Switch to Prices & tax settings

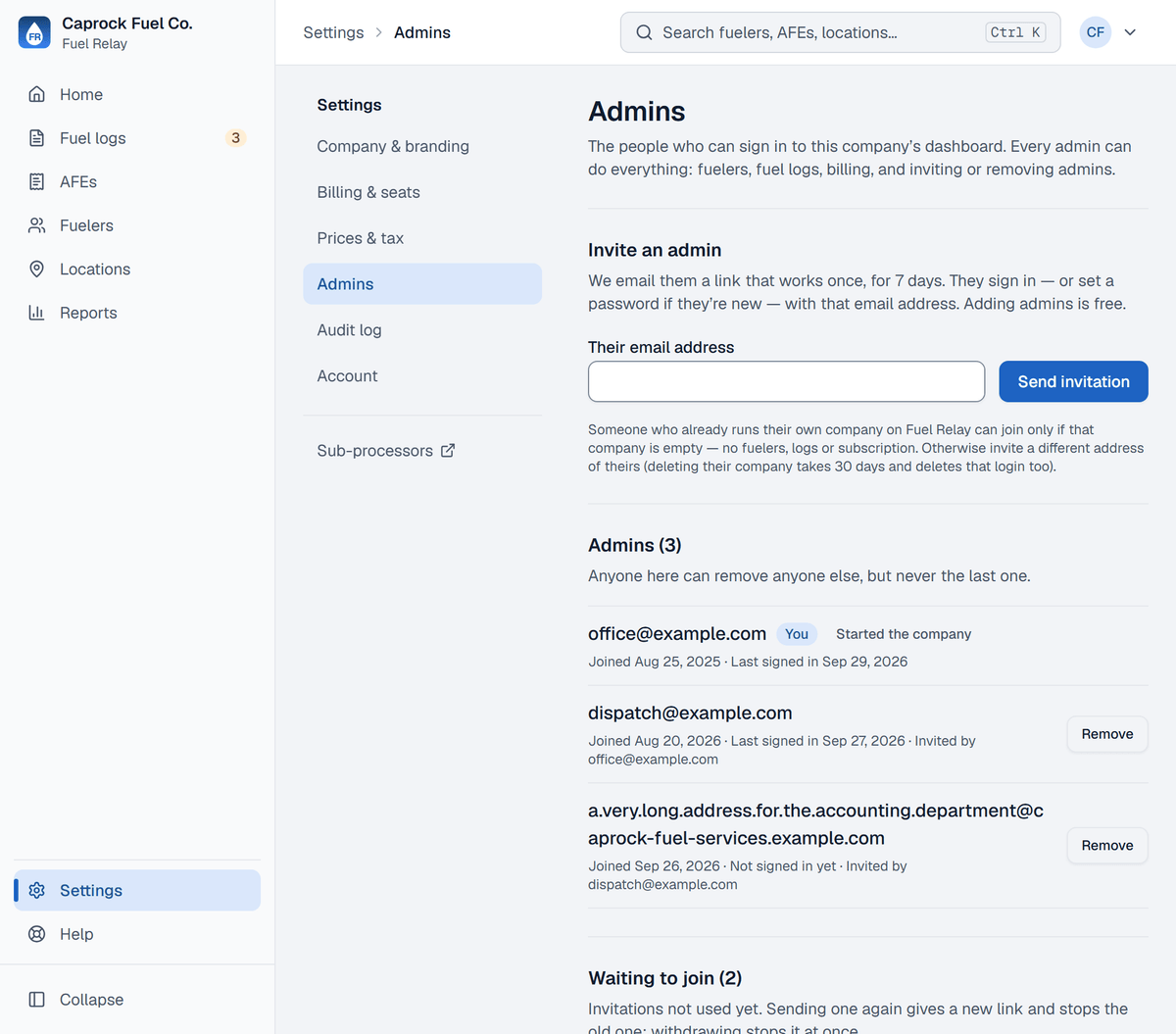point(422,238)
